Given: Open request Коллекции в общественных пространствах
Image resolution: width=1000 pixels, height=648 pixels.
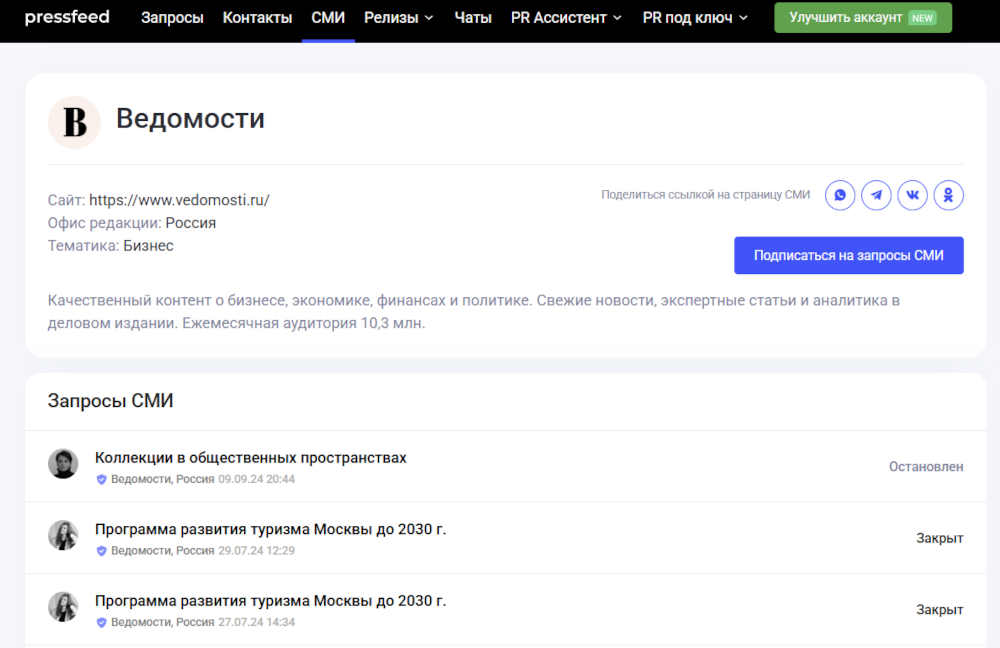Looking at the screenshot, I should [251, 458].
